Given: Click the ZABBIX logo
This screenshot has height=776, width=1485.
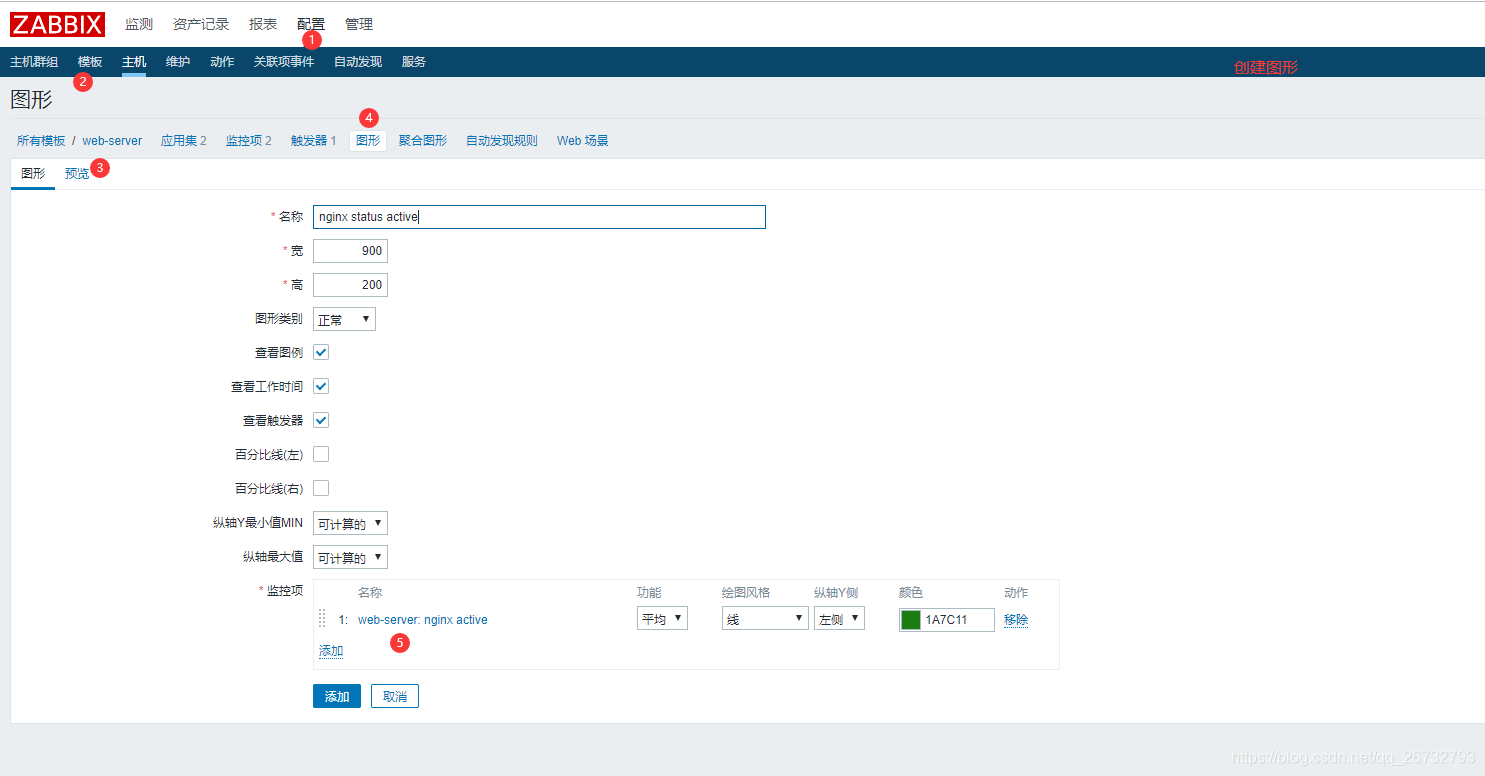Looking at the screenshot, I should pos(57,24).
